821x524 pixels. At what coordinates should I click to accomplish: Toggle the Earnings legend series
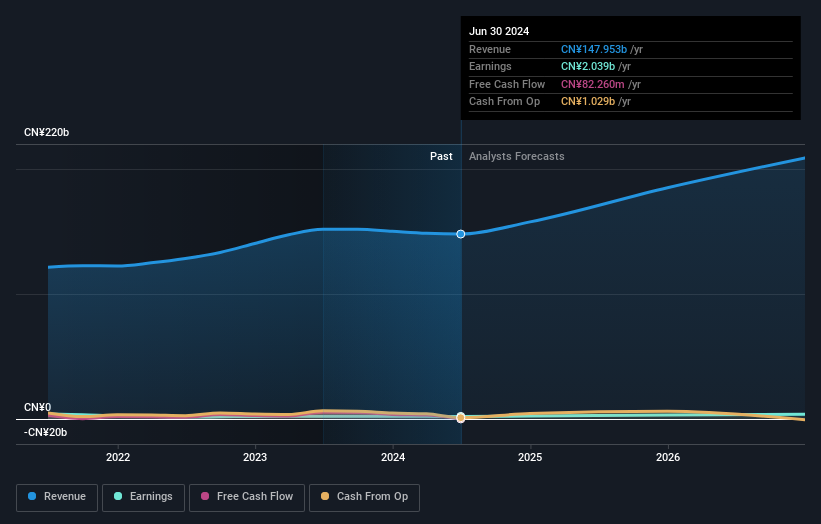143,497
